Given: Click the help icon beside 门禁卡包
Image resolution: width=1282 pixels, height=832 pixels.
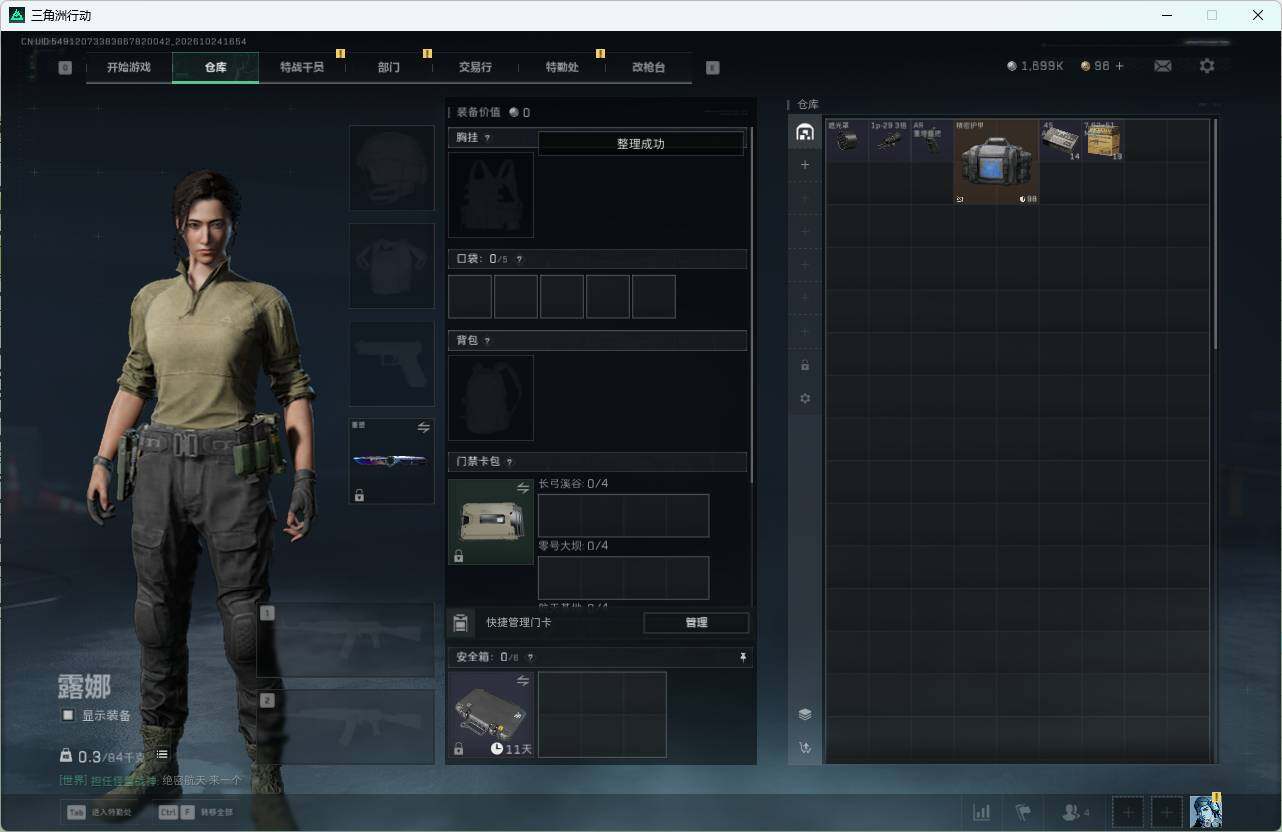Looking at the screenshot, I should (x=509, y=462).
